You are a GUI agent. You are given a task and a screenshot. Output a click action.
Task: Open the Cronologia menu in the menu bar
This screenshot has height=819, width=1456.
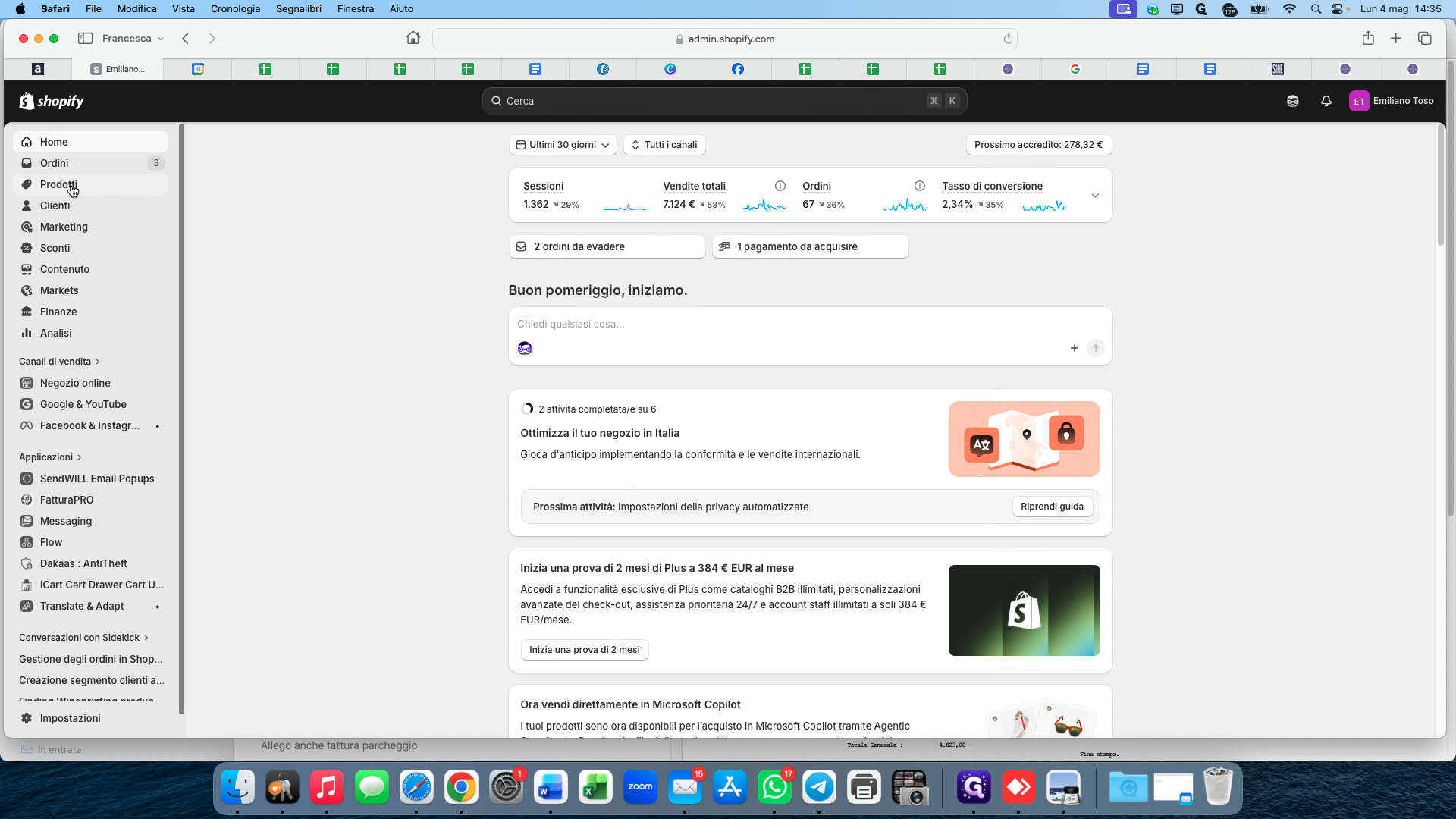pyautogui.click(x=235, y=9)
